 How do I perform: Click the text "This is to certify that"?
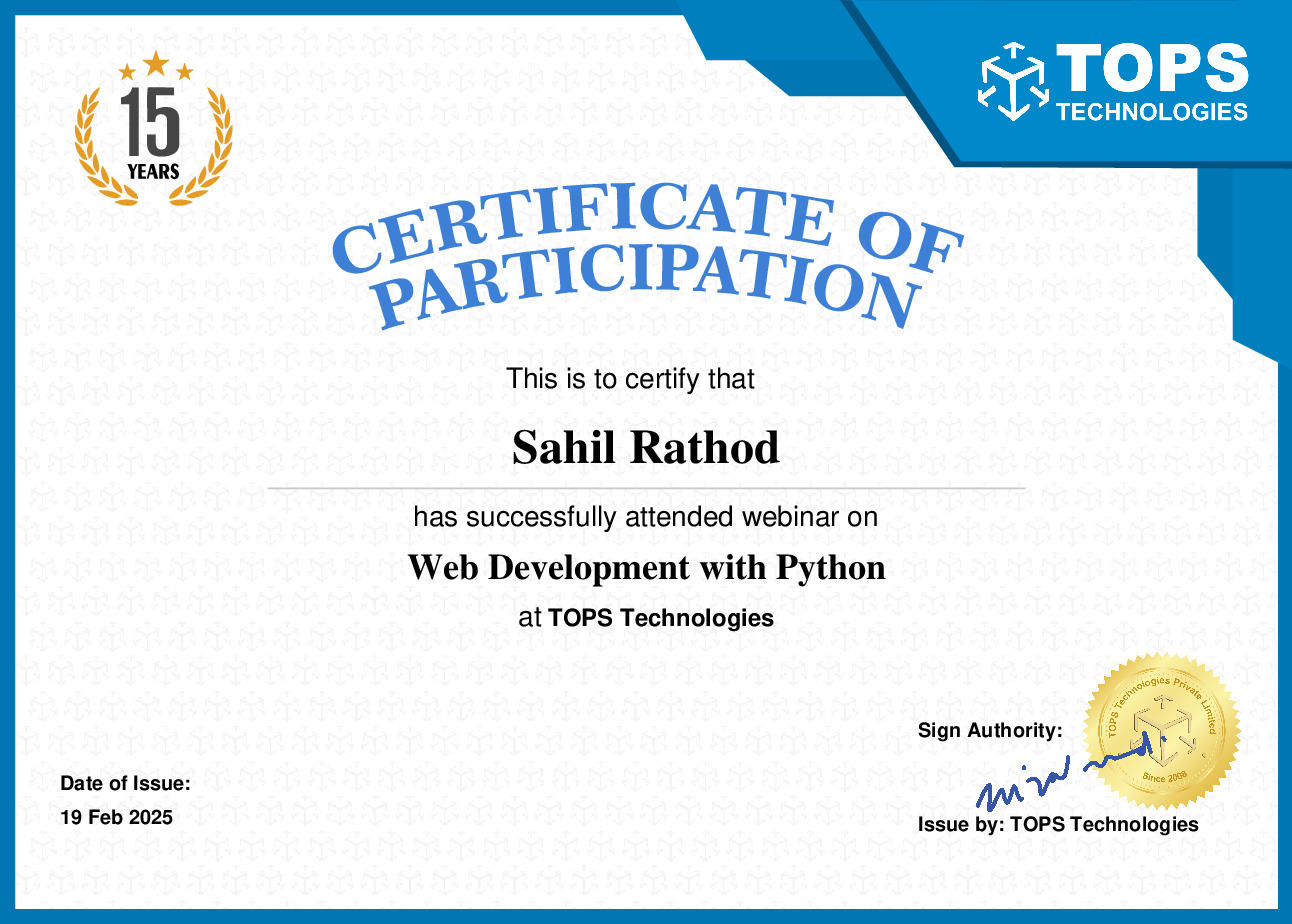[630, 379]
